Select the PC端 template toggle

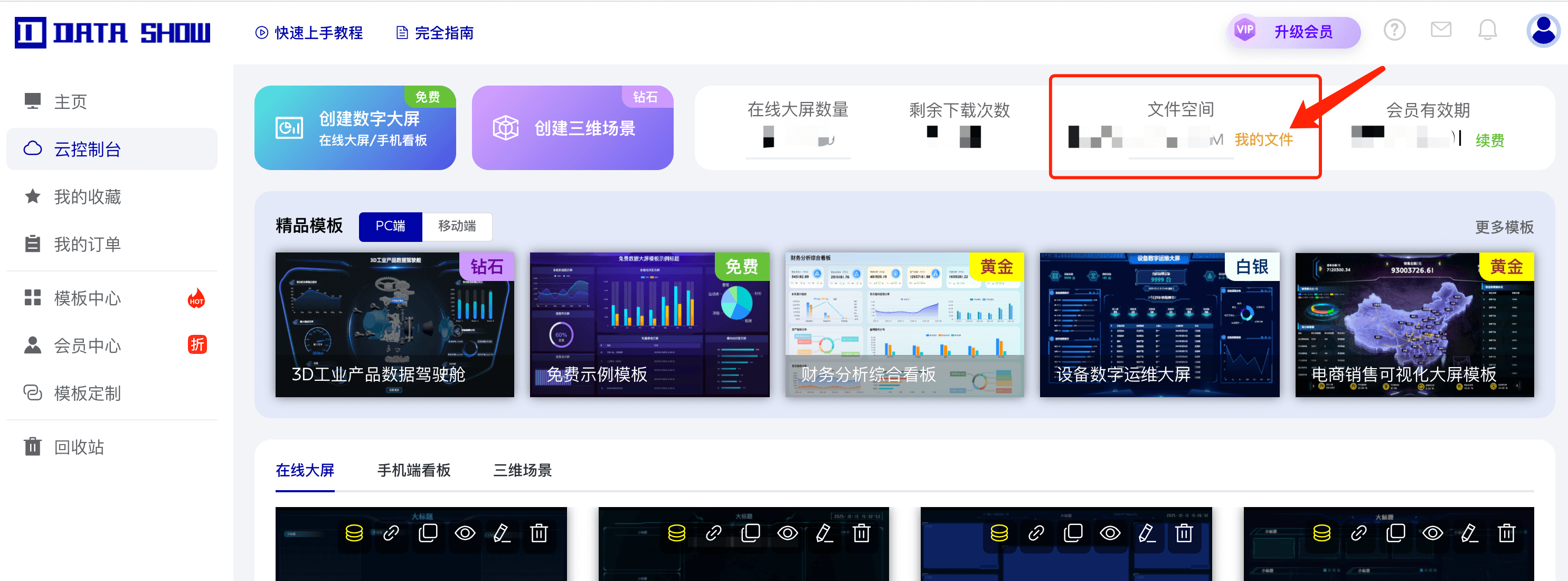coord(390,227)
